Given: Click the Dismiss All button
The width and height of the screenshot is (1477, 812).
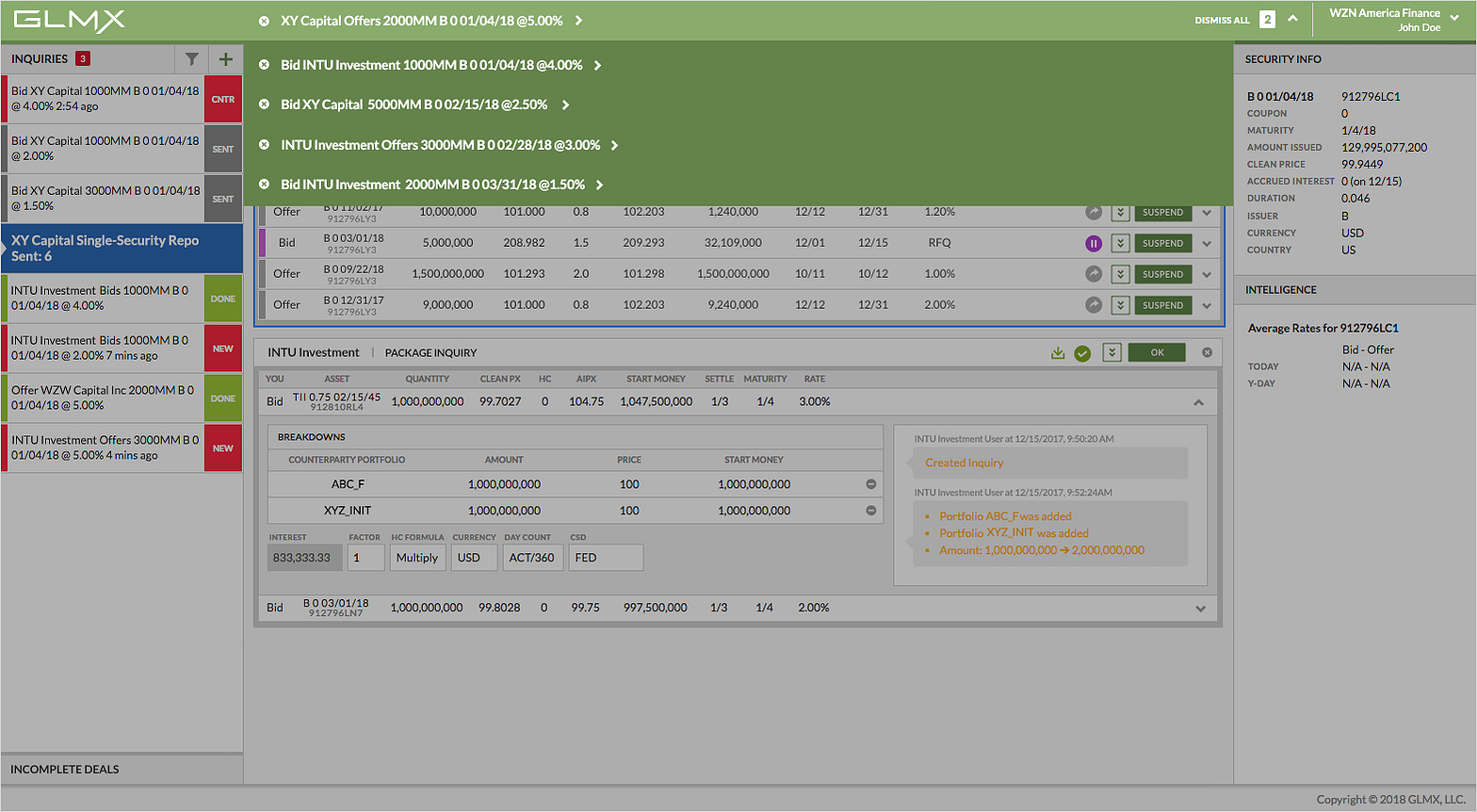Looking at the screenshot, I should 1222,21.
